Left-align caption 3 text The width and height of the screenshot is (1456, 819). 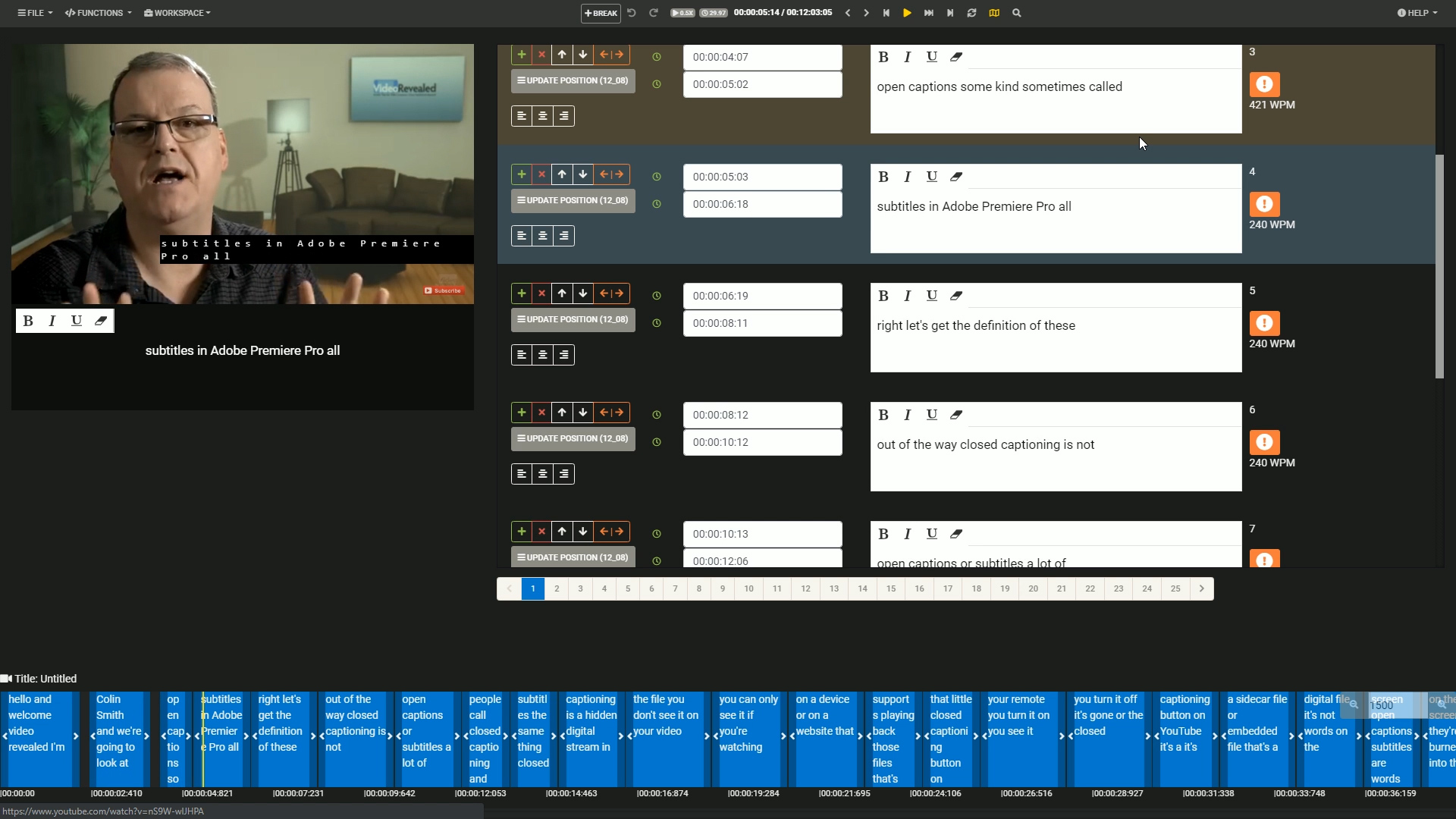(522, 116)
